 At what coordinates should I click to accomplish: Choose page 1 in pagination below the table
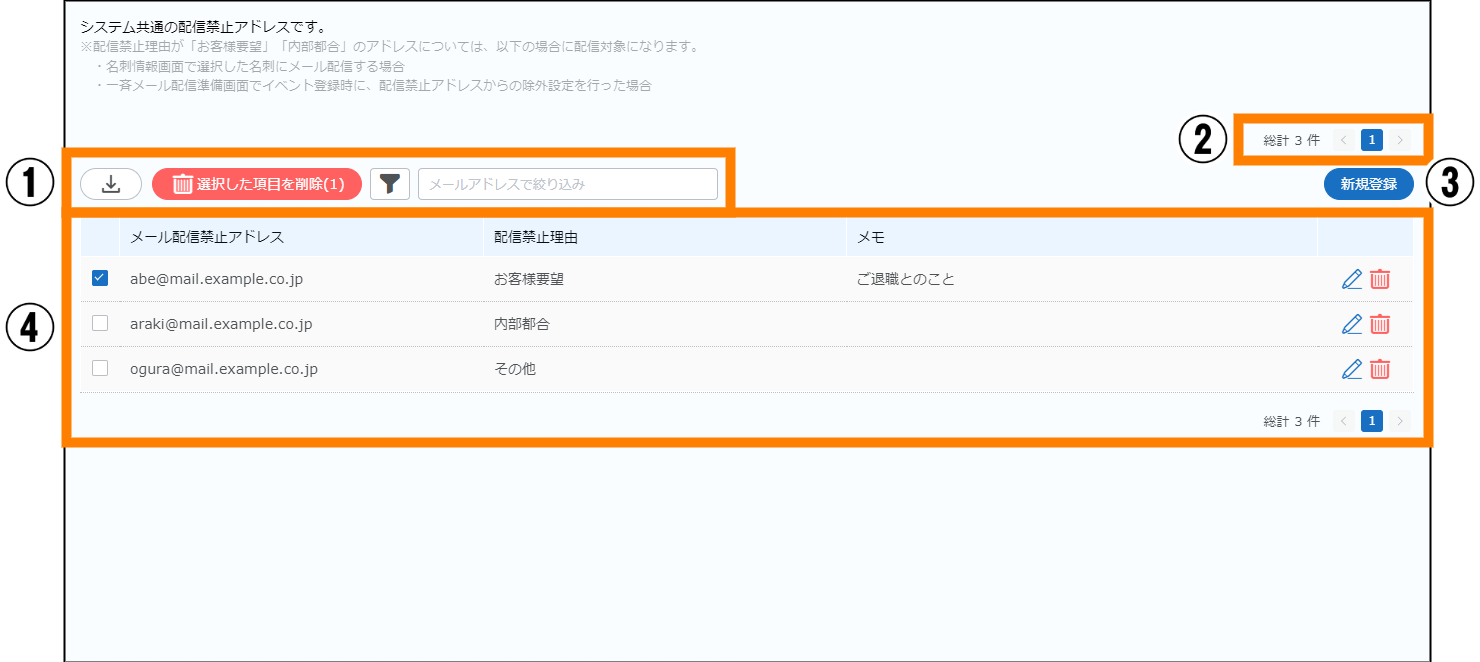[x=1372, y=421]
